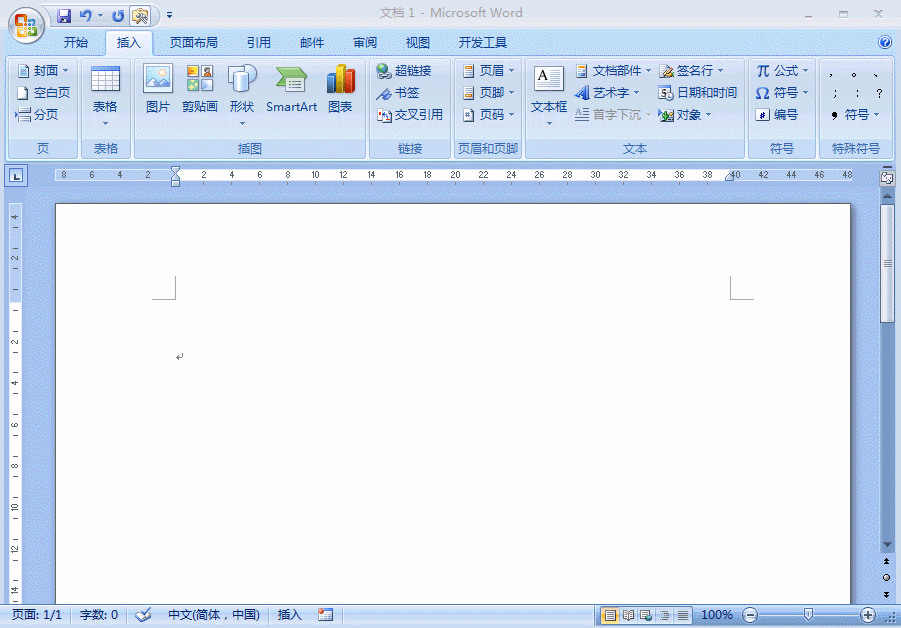901x628 pixels.
Task: Open the 页眉 header dropdown
Action: pyautogui.click(x=489, y=71)
